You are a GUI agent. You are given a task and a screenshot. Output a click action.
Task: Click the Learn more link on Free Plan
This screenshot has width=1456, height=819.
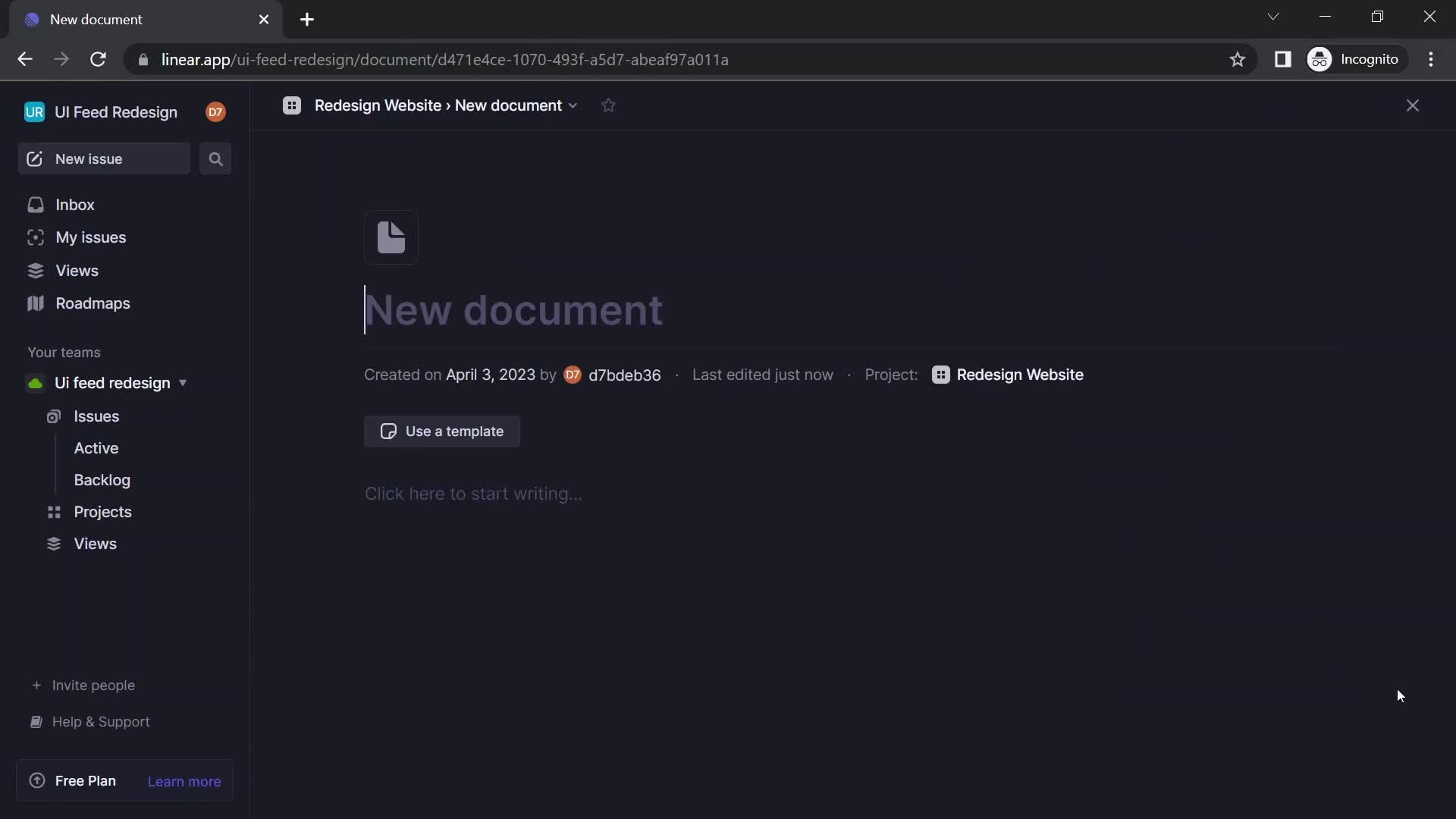183,781
